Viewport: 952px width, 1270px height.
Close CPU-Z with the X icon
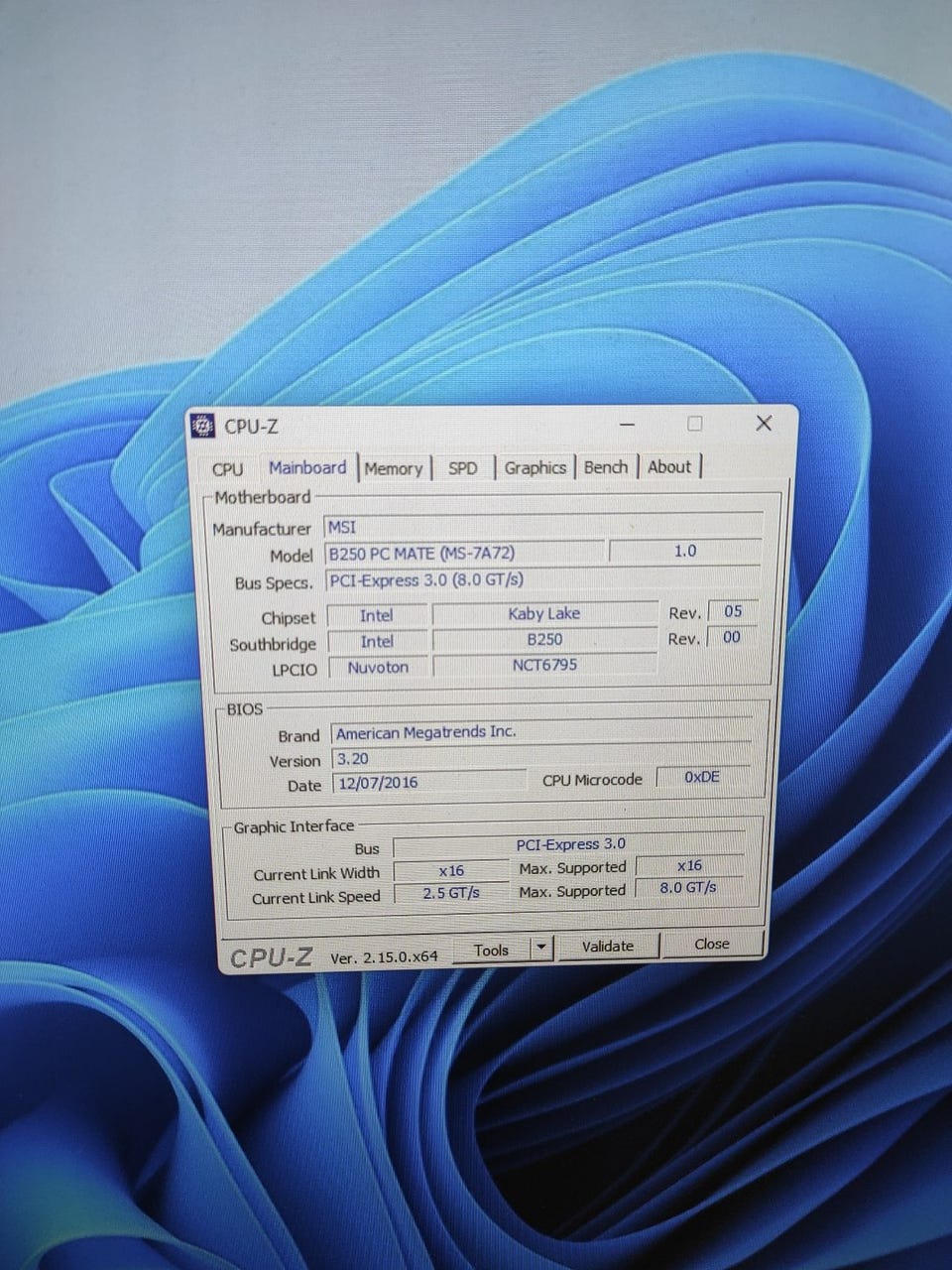click(x=764, y=423)
